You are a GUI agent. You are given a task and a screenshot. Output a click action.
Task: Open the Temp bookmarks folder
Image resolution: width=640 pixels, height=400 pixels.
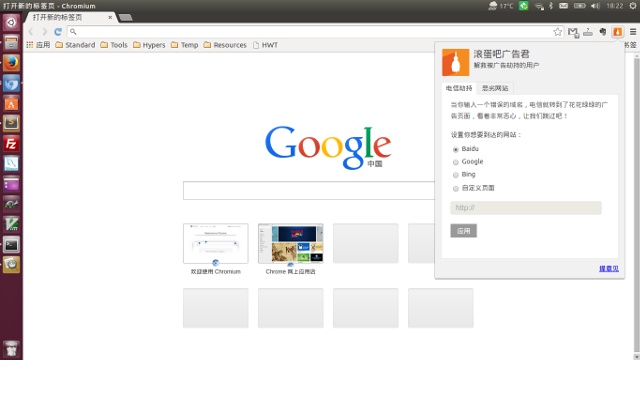click(184, 45)
